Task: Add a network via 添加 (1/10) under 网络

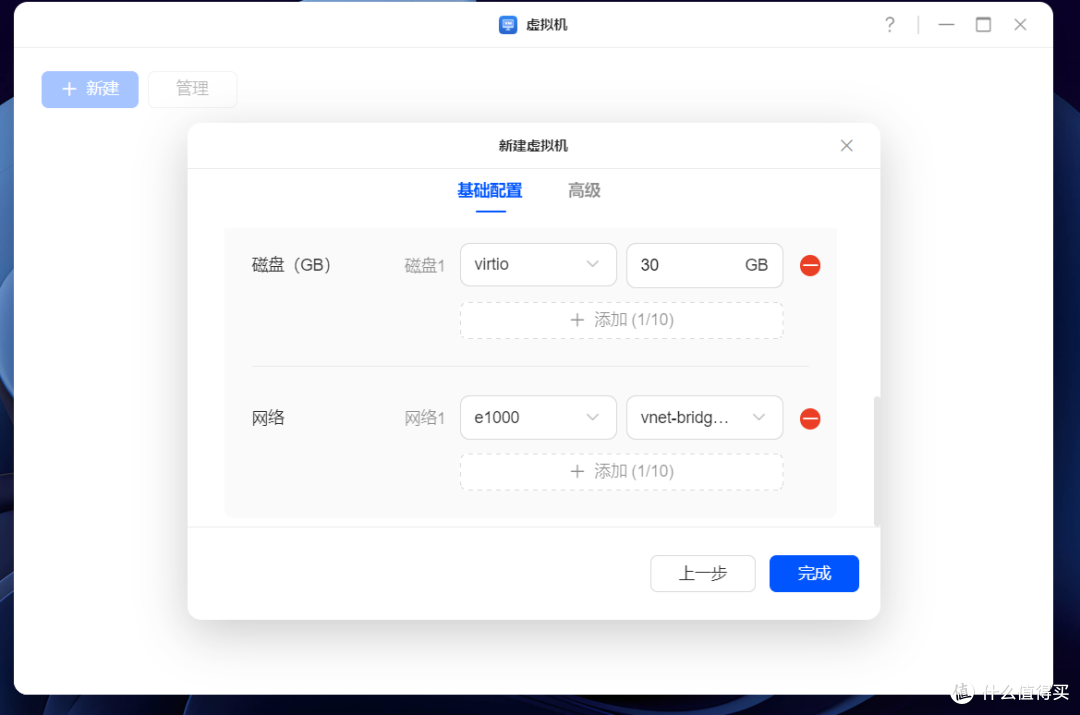Action: pos(621,471)
